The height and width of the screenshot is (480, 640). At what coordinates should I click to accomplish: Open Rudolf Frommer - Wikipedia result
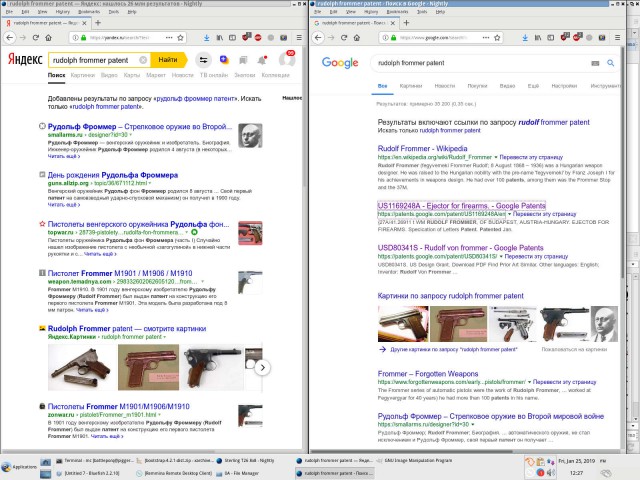[422, 149]
